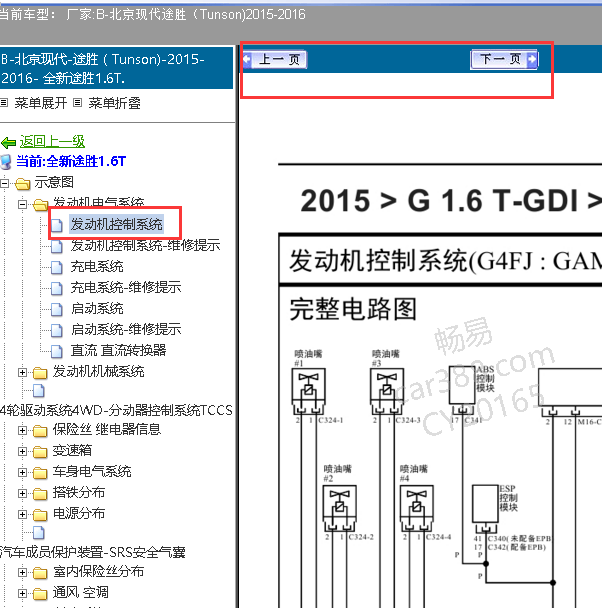Click the B-北京现代-途胜 sidebar header
This screenshot has width=602, height=608.
pos(116,68)
